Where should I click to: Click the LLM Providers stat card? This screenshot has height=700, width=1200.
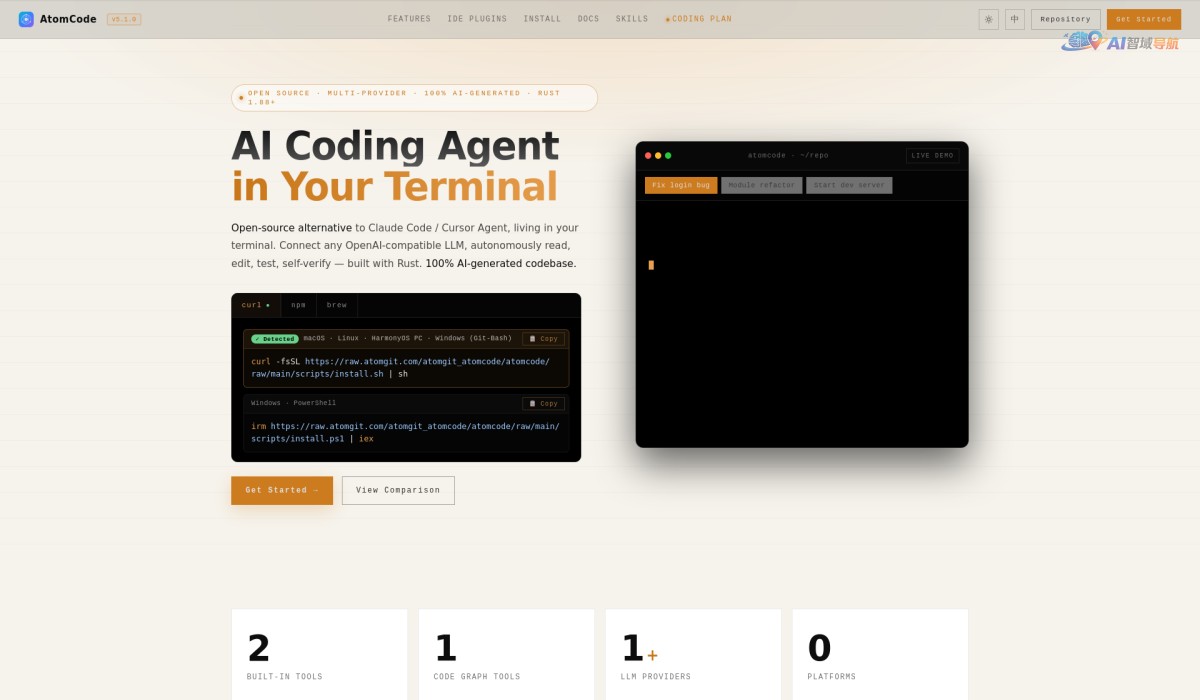[693, 654]
